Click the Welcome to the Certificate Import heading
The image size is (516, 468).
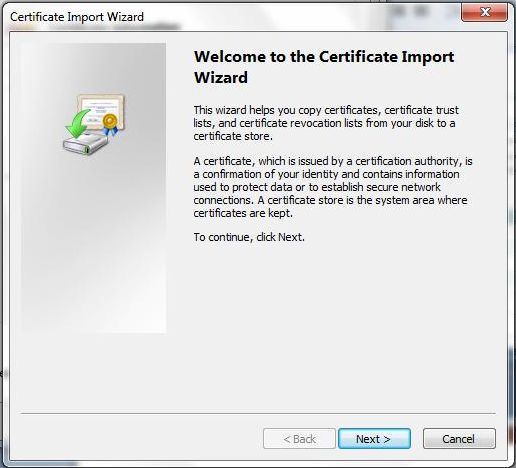[324, 57]
